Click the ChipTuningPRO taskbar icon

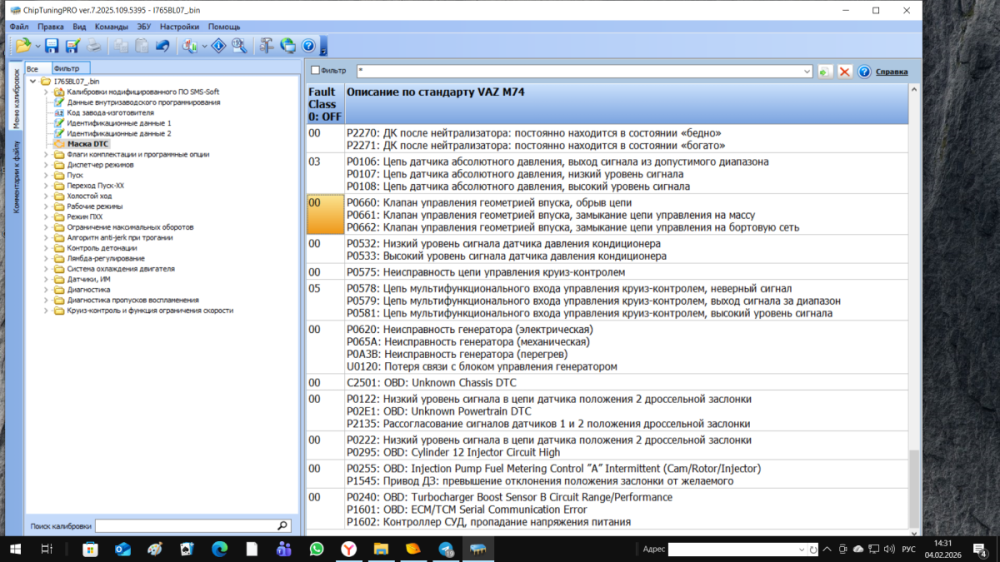478,549
